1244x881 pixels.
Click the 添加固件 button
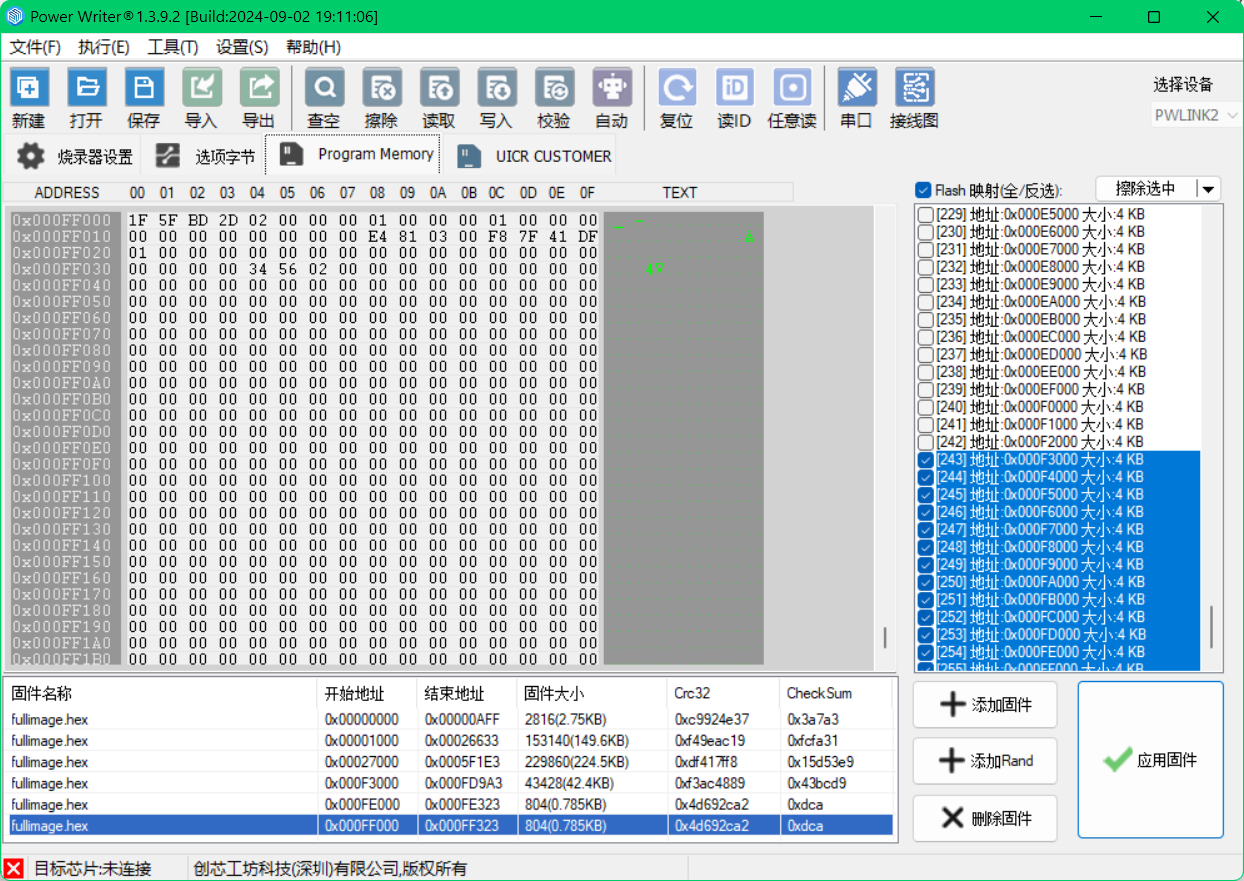coord(985,705)
